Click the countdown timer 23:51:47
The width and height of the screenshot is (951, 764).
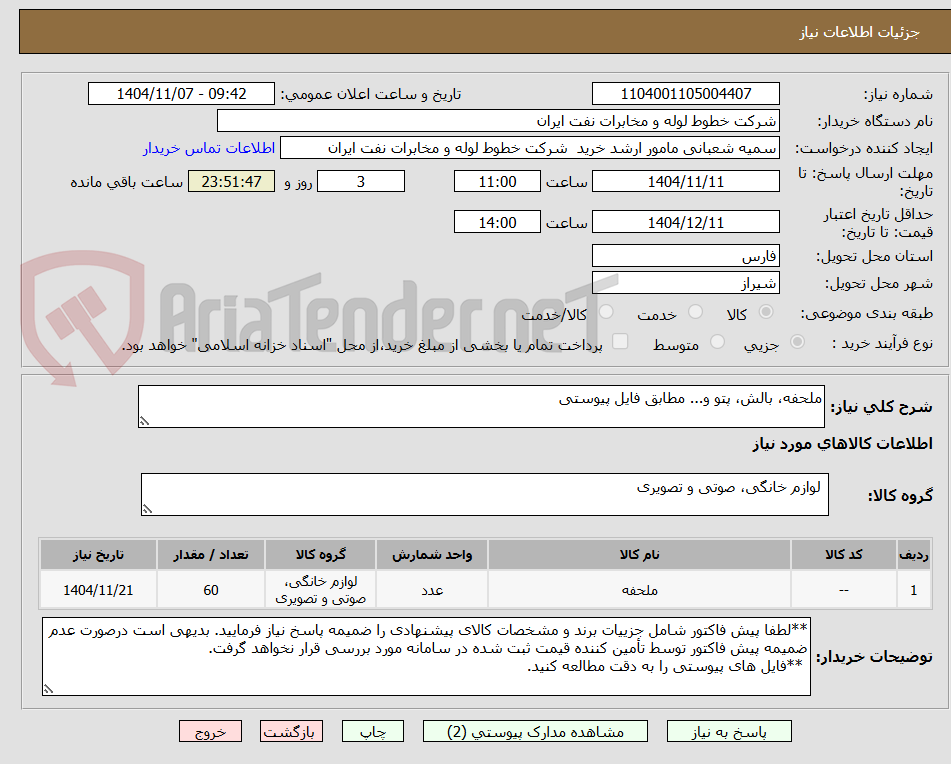click(232, 181)
